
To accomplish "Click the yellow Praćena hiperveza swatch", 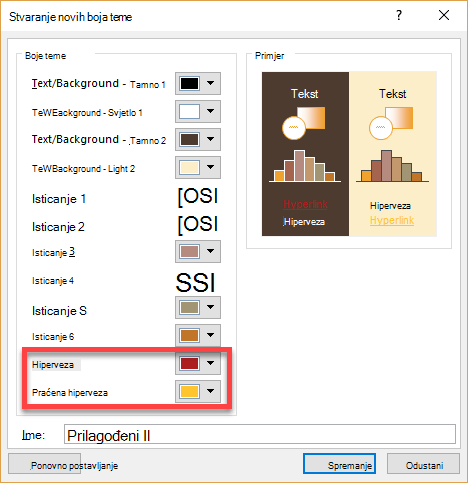I will (x=189, y=391).
